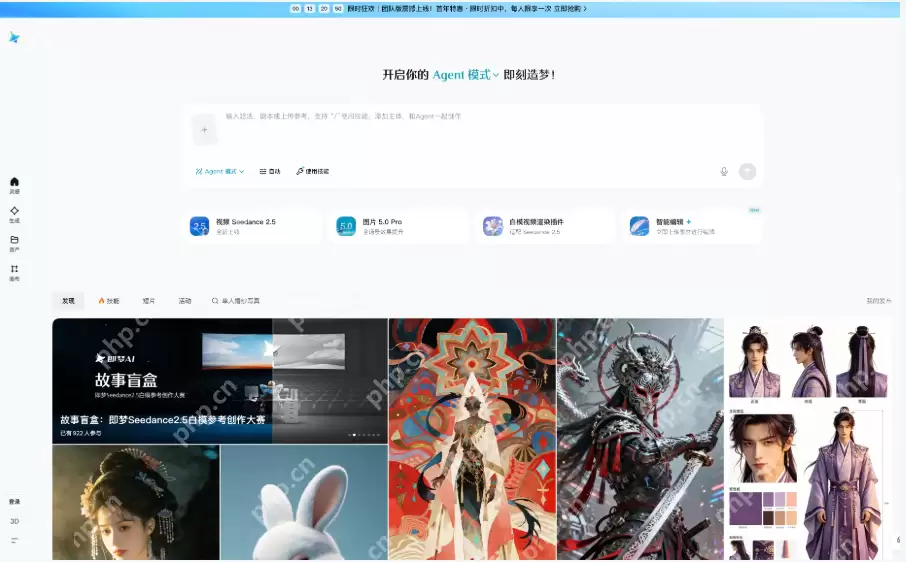Image resolution: width=906 pixels, height=562 pixels.
Task: Select the 3D entry in the sidebar
Action: pyautogui.click(x=14, y=521)
